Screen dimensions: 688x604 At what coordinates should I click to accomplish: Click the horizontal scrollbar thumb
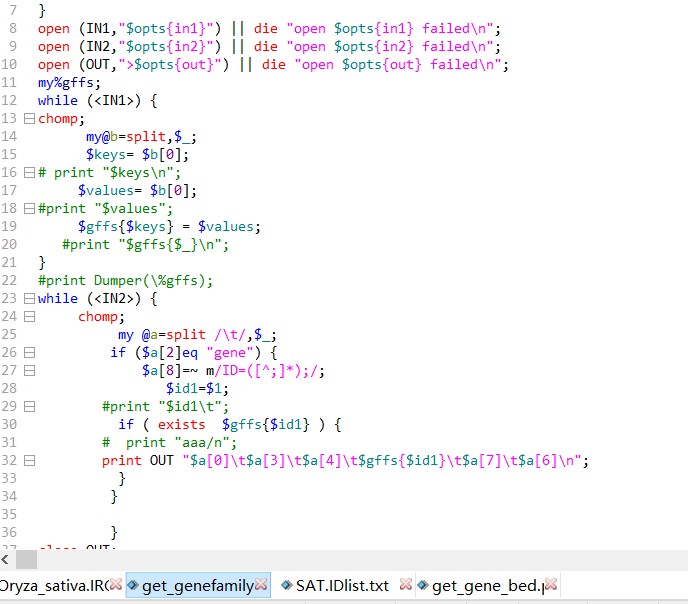(x=26, y=560)
